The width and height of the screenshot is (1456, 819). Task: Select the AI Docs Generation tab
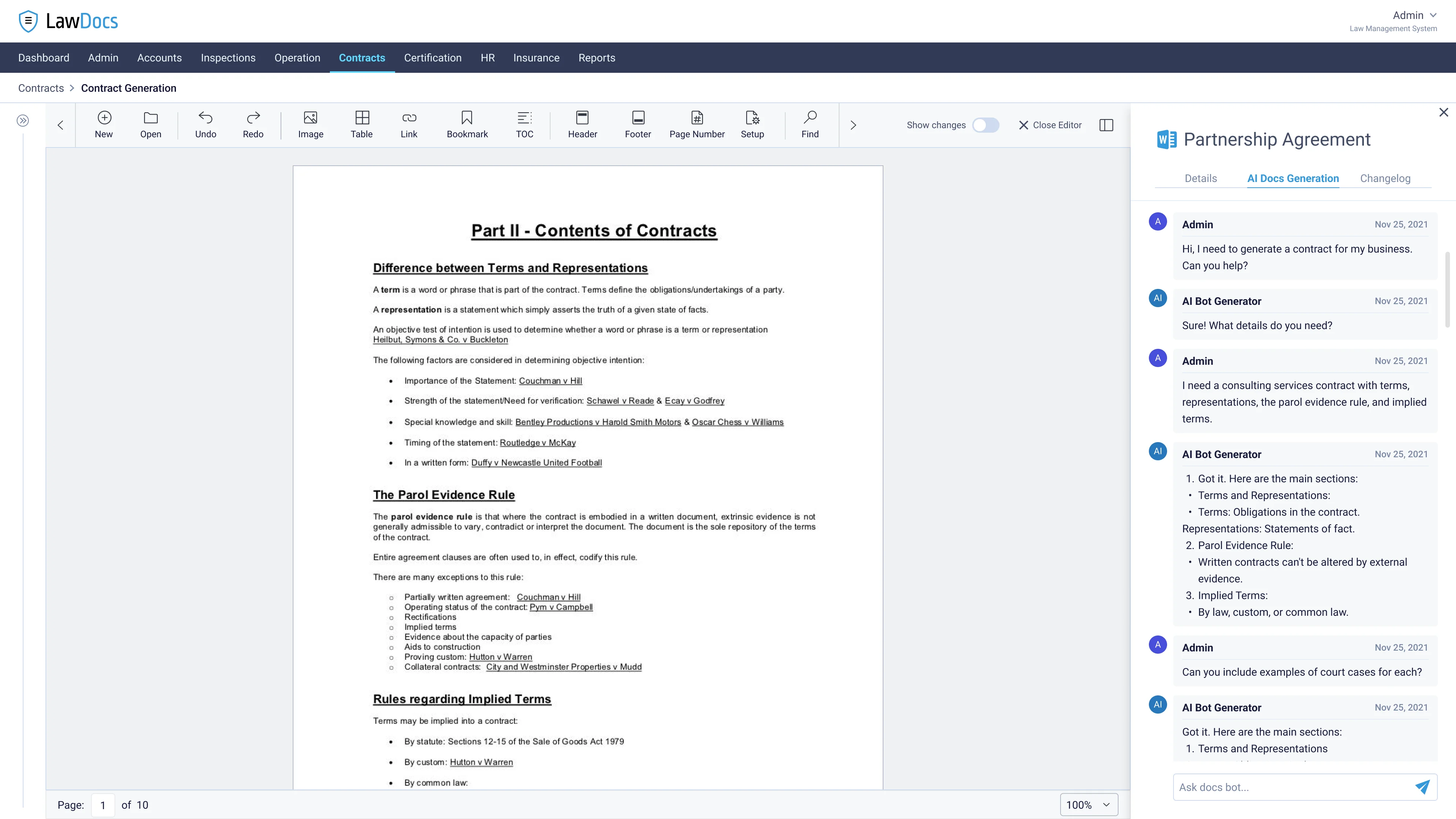(x=1293, y=178)
